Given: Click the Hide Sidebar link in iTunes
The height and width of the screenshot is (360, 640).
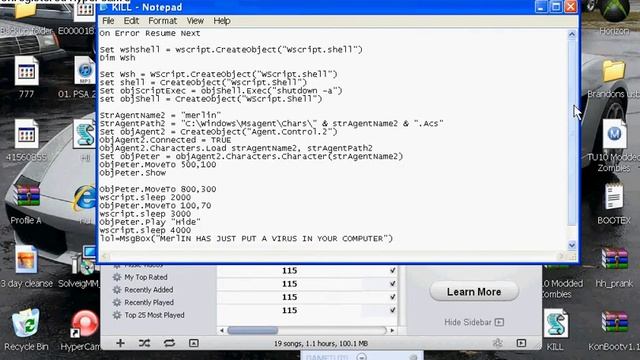Looking at the screenshot, I should click(x=473, y=322).
